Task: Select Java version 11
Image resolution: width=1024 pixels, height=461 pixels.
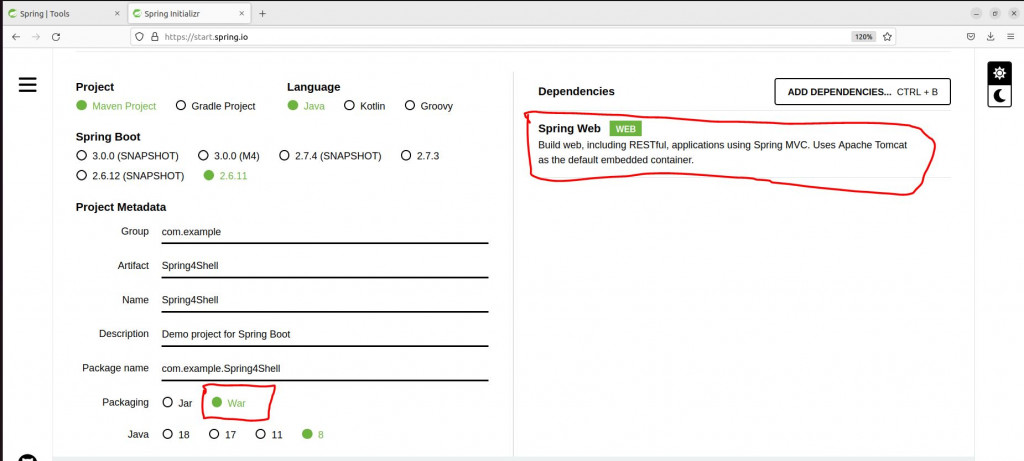Action: tap(269, 434)
